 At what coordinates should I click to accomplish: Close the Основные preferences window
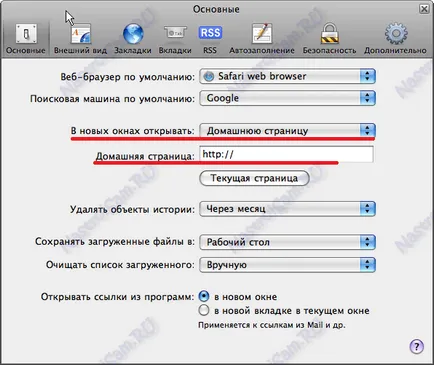pos(424,9)
